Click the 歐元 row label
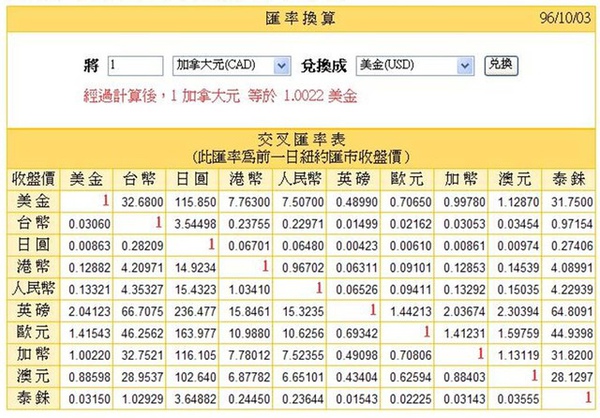The width and height of the screenshot is (600, 418). pyautogui.click(x=33, y=332)
